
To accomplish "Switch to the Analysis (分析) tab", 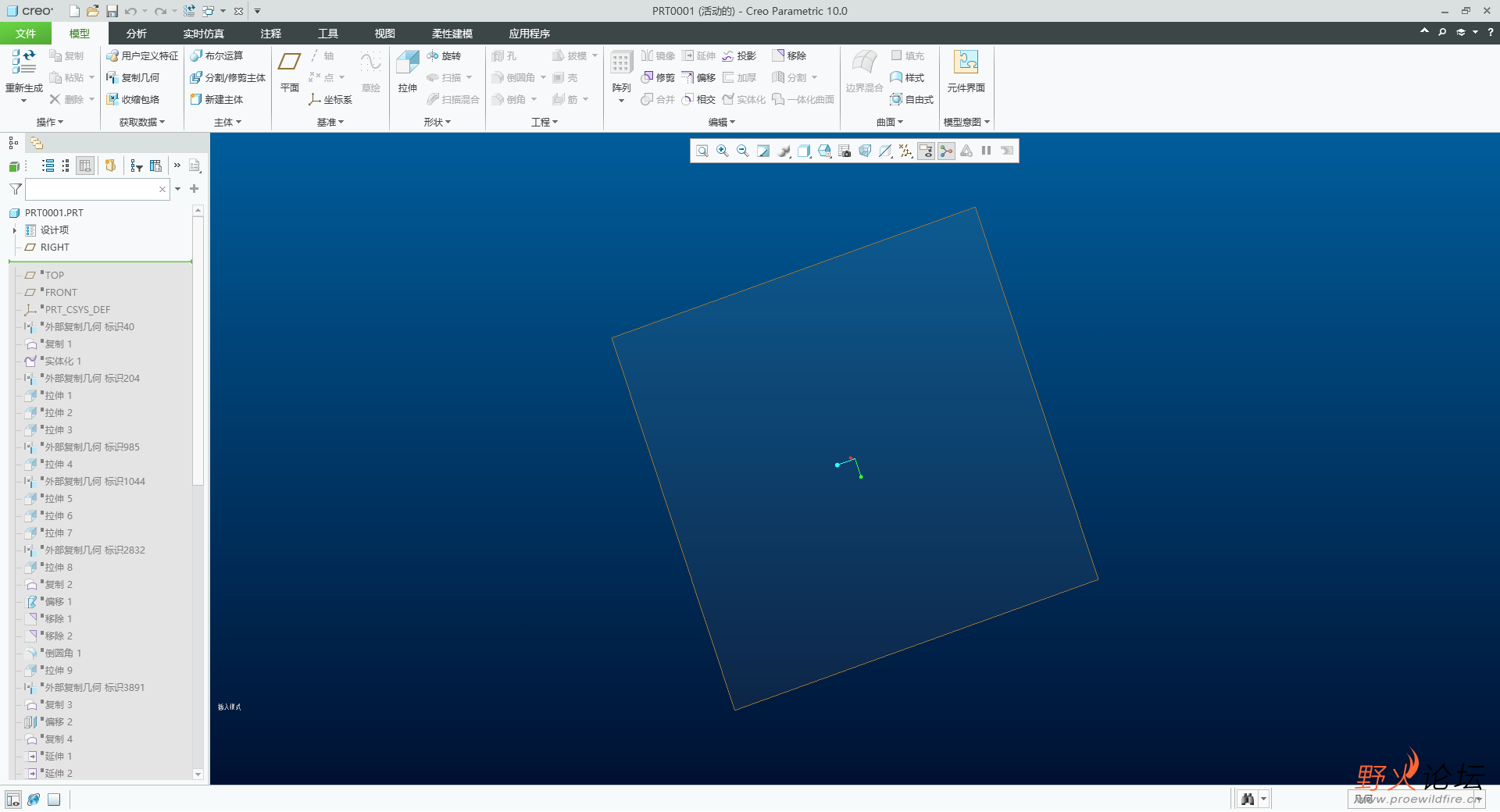I will (137, 34).
